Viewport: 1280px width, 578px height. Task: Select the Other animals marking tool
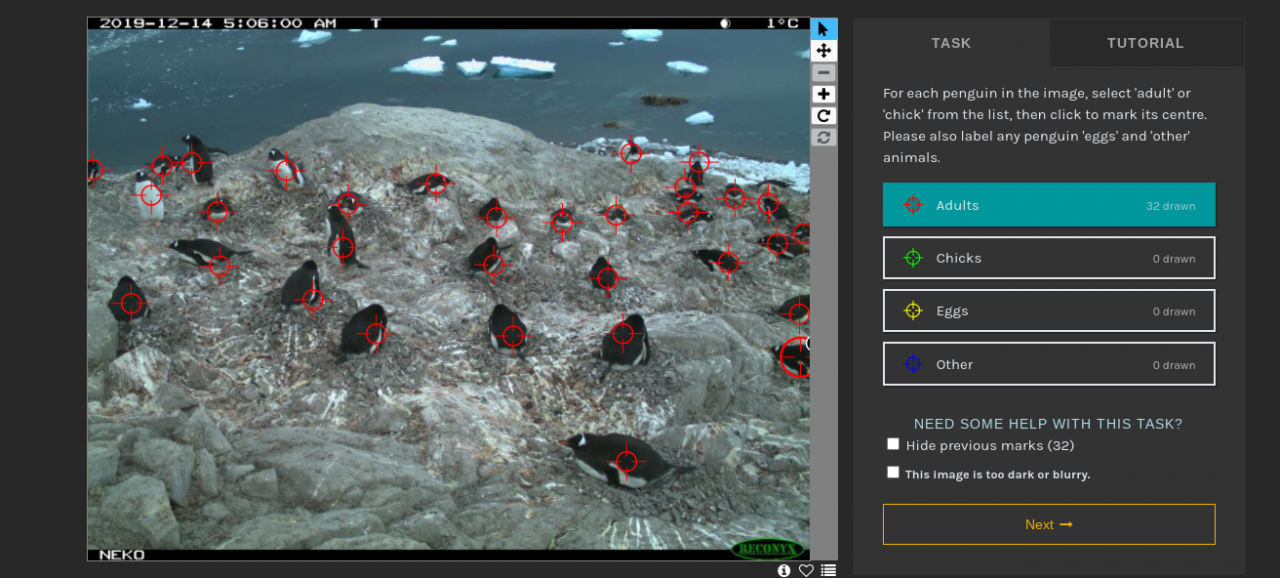(x=1049, y=364)
